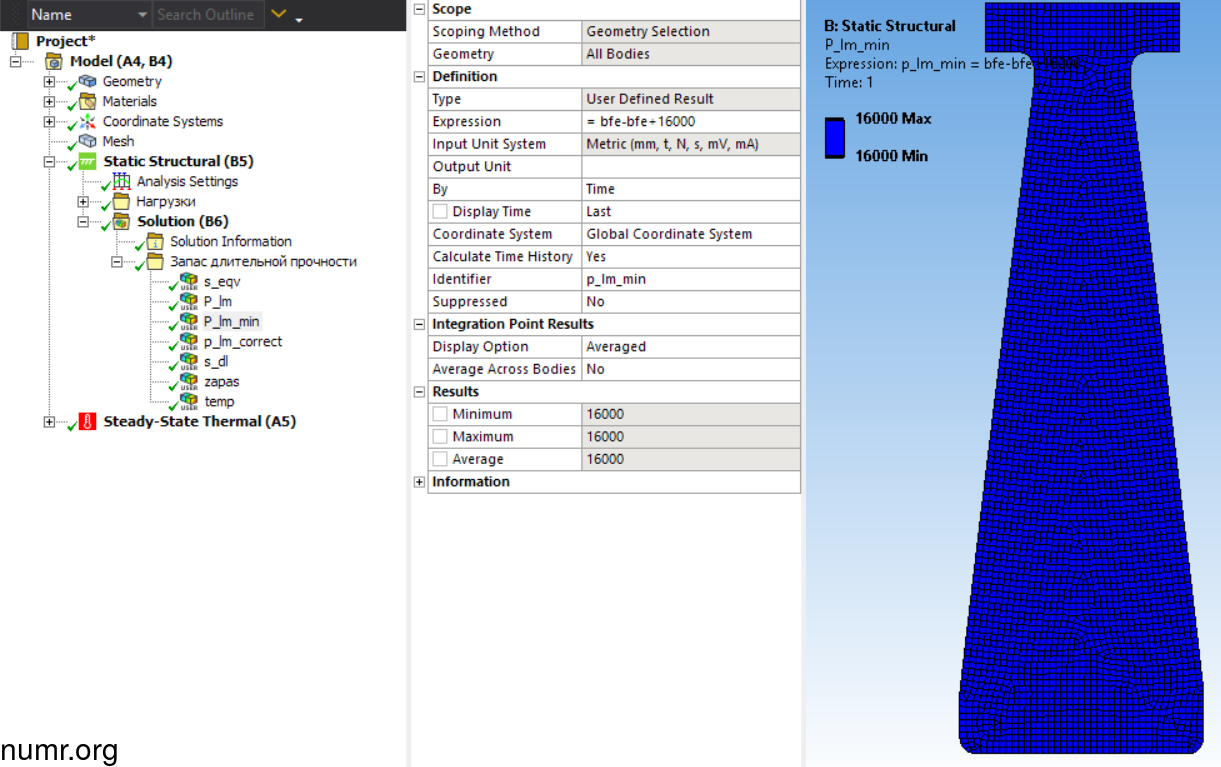Select the zapas result in the tree
This screenshot has height=767, width=1221.
pos(221,381)
